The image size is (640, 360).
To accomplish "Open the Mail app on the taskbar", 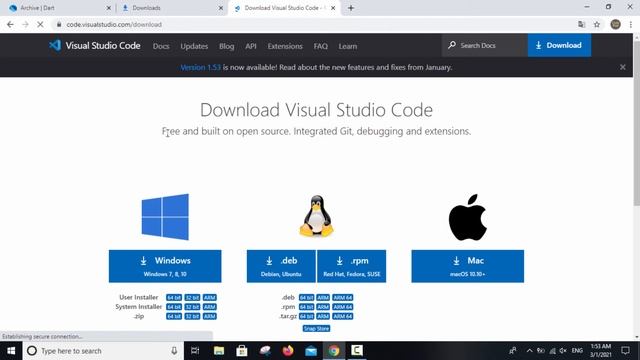I will tap(311, 351).
